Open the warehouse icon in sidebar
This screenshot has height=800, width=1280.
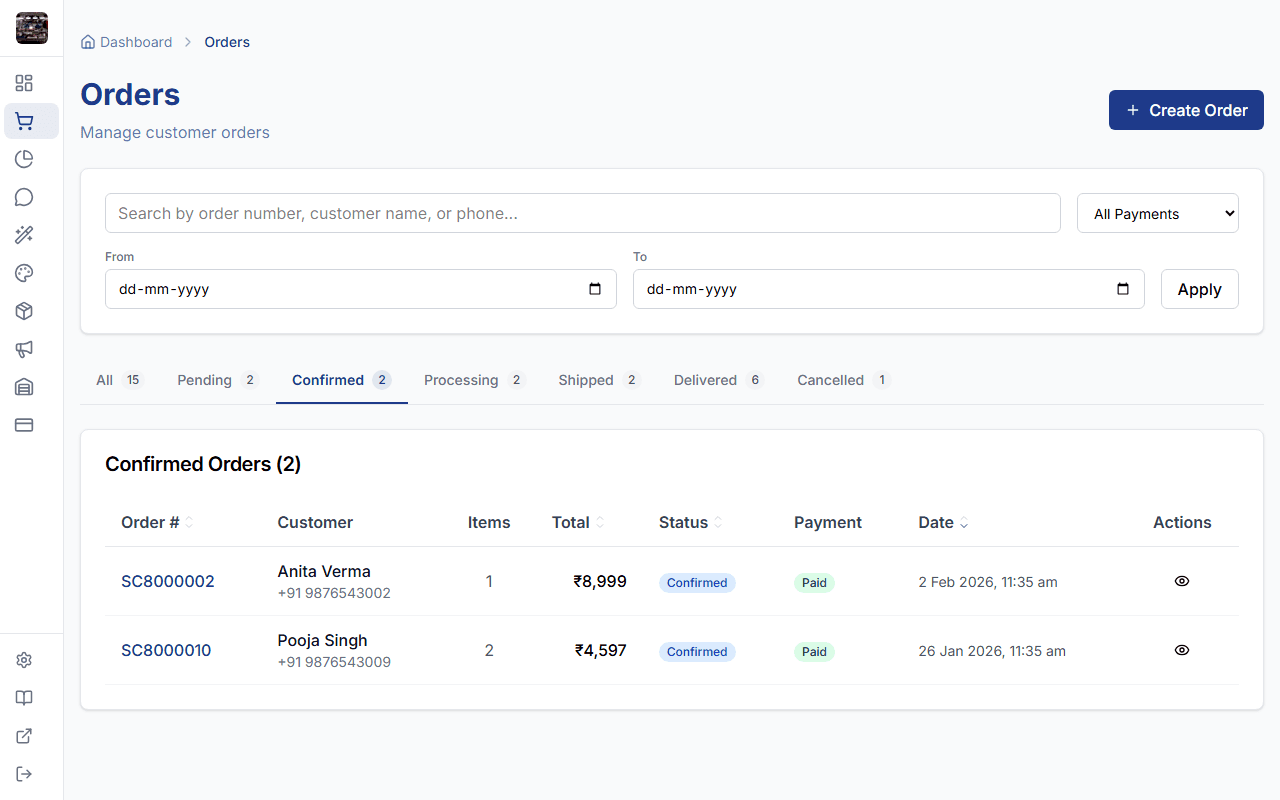[24, 387]
